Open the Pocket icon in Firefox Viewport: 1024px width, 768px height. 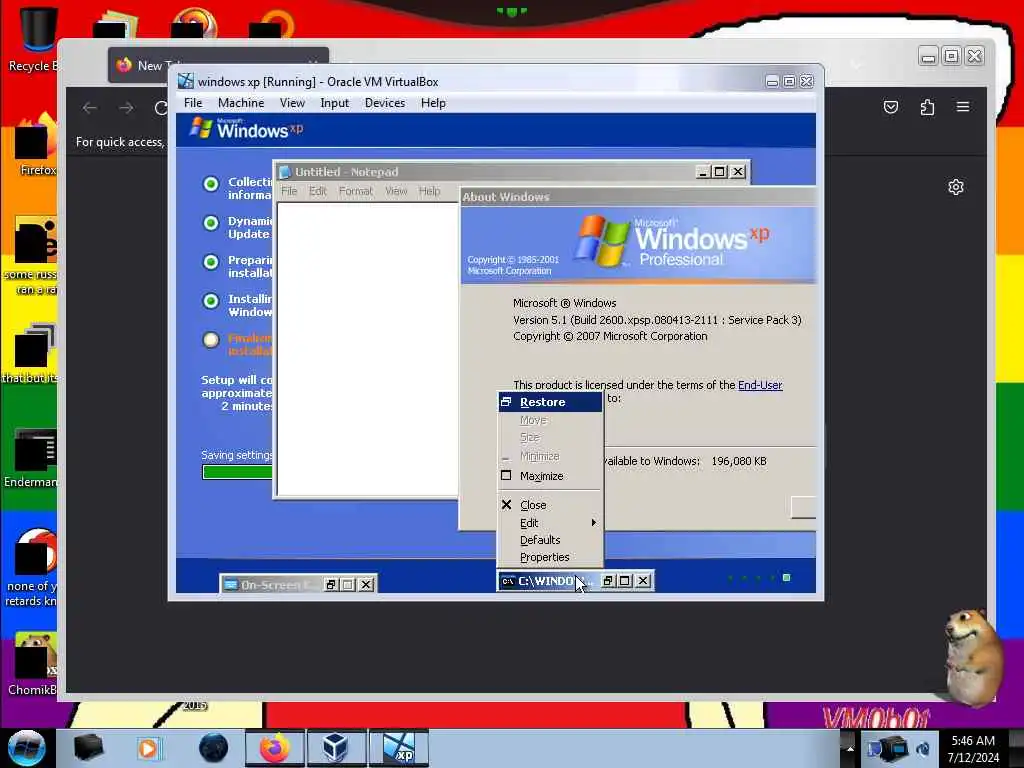tap(891, 107)
